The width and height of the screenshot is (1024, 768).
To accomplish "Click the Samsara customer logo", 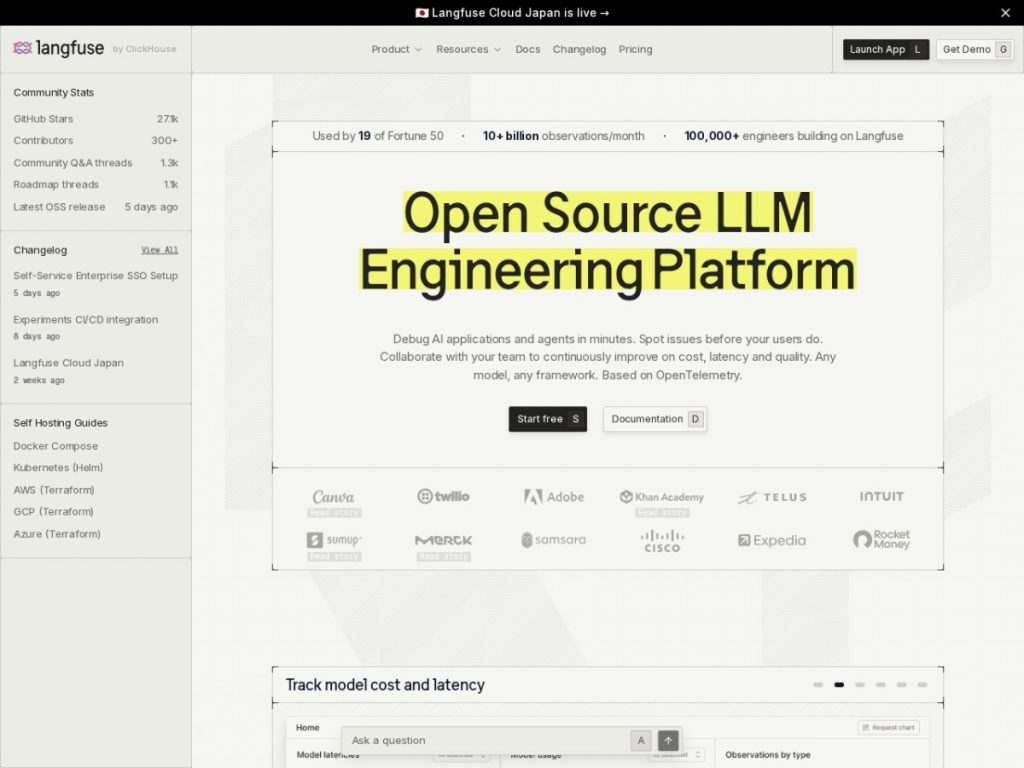I will pos(554,540).
